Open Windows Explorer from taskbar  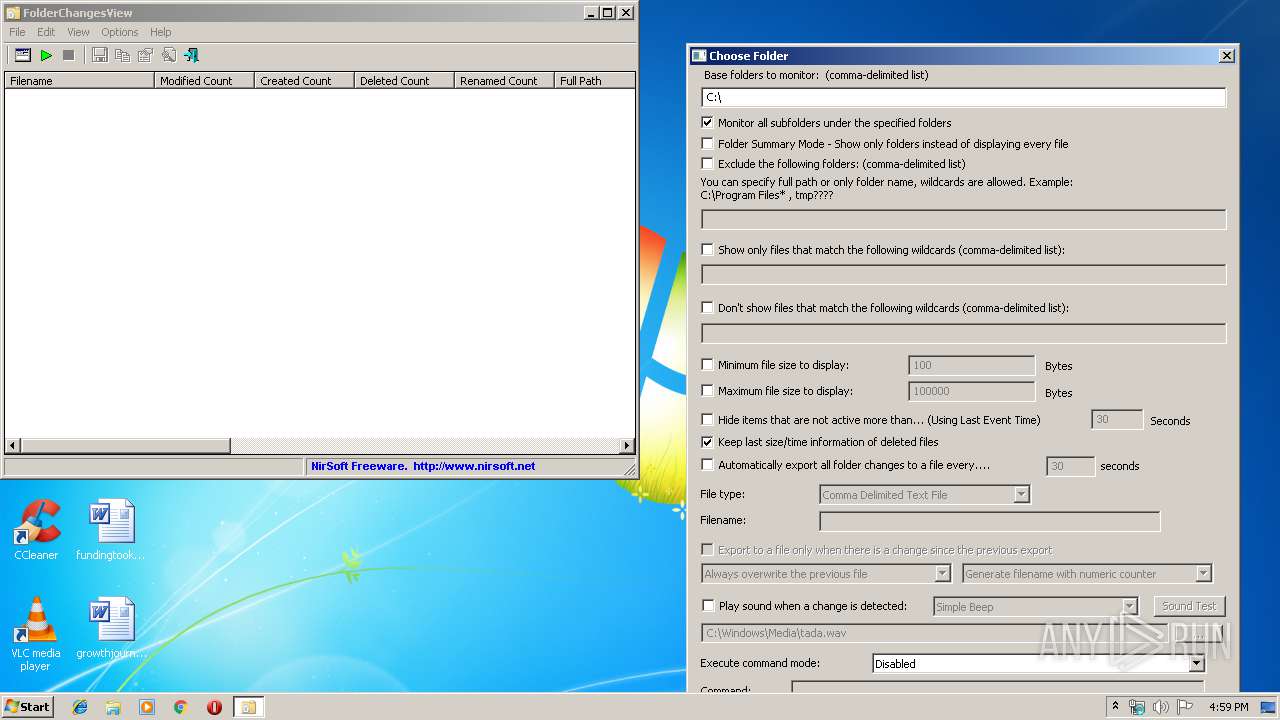click(113, 707)
